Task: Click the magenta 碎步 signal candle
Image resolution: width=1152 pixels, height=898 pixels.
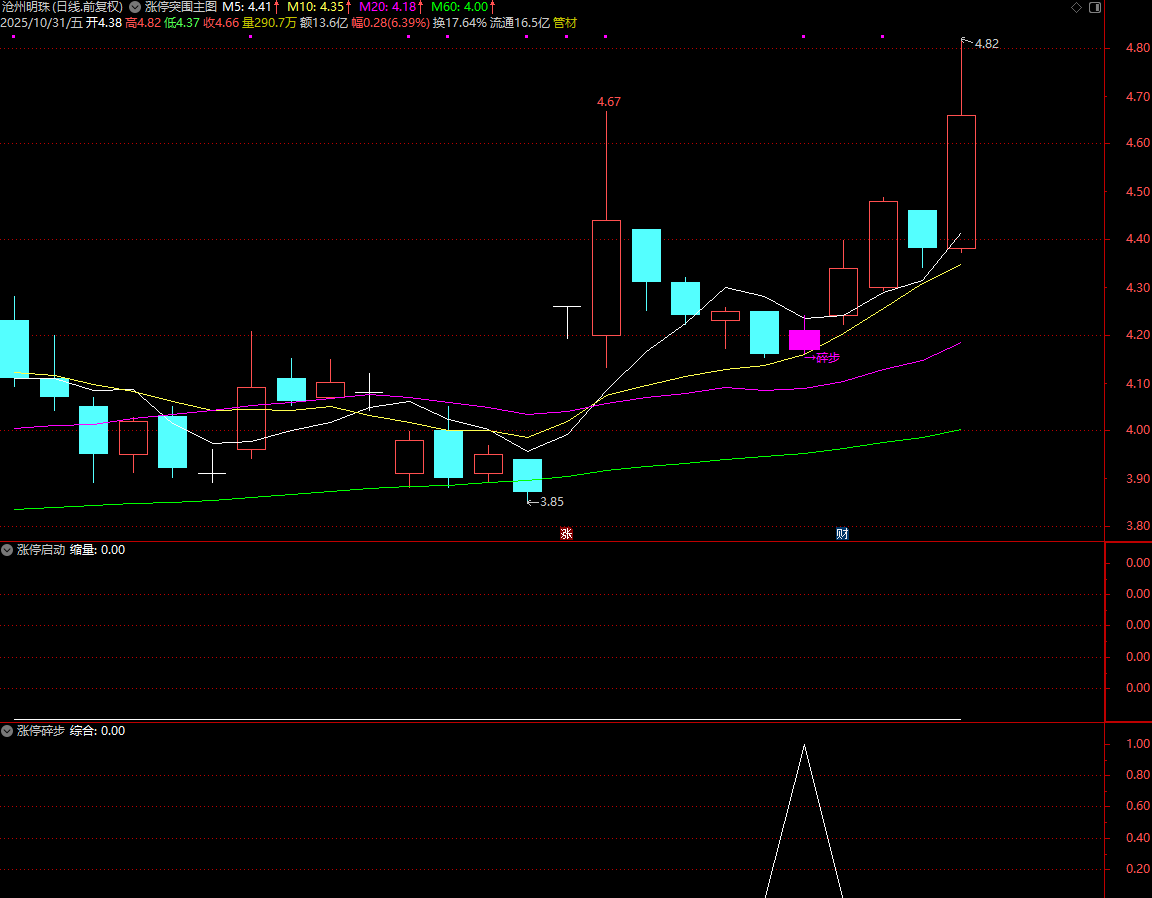Action: pyautogui.click(x=804, y=340)
